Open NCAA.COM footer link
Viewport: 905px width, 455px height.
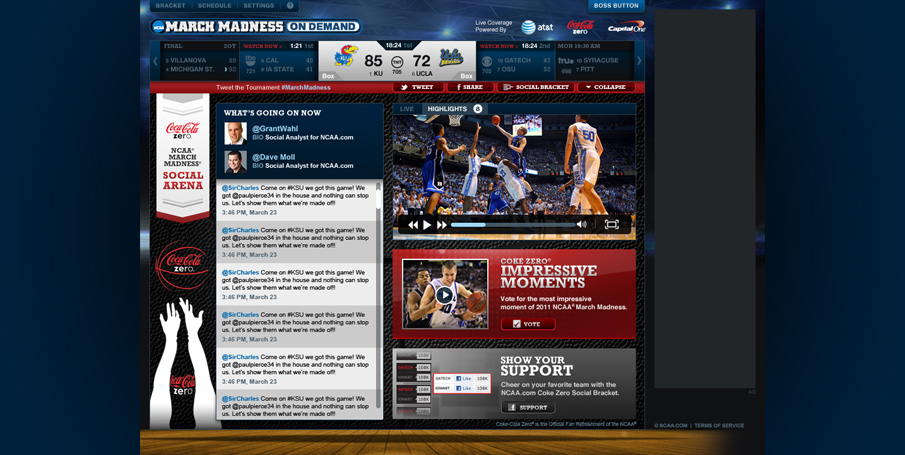671,426
